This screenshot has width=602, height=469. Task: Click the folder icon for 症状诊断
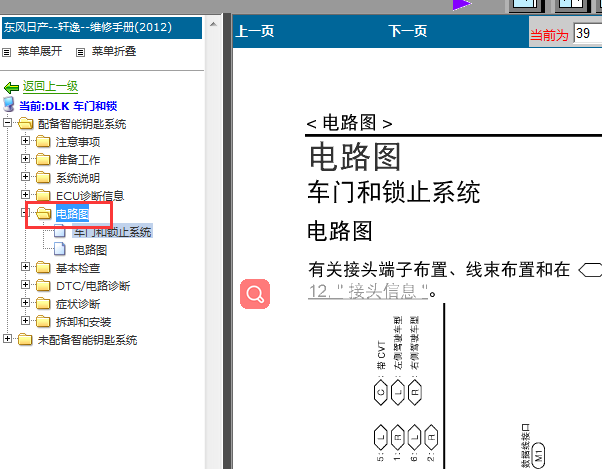pyautogui.click(x=43, y=304)
